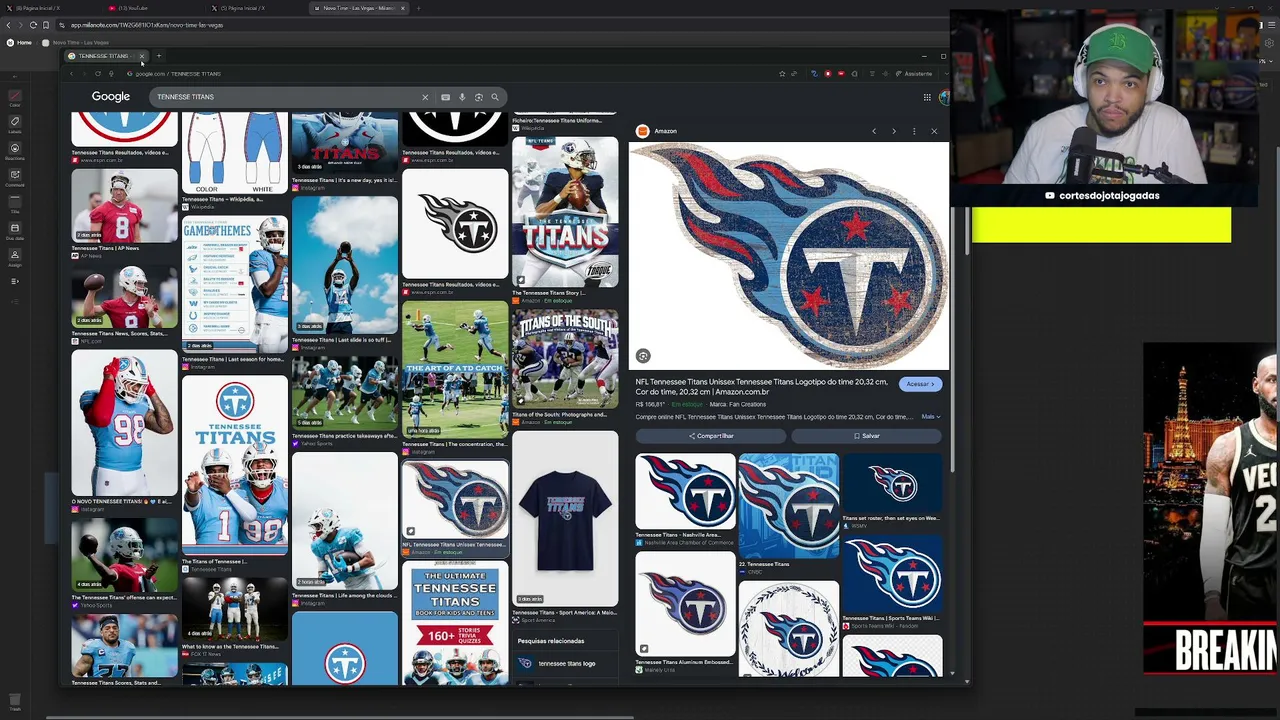
Task: Bookmark the Milanote page
Action: [46, 25]
